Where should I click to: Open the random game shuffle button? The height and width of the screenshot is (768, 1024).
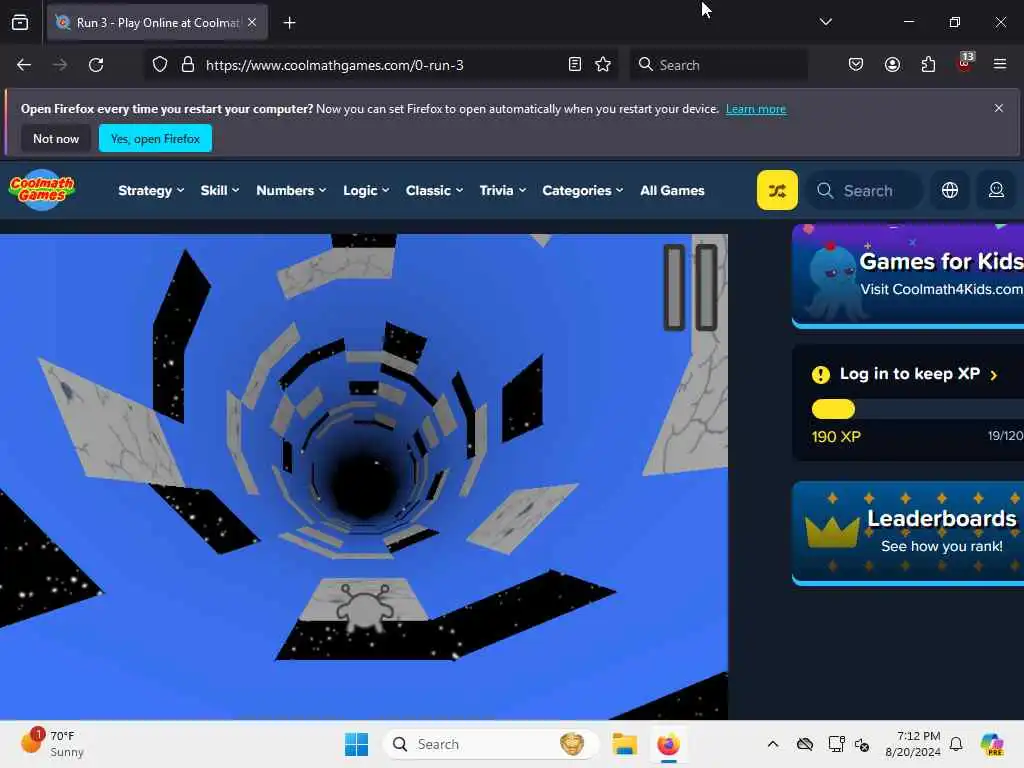point(776,190)
